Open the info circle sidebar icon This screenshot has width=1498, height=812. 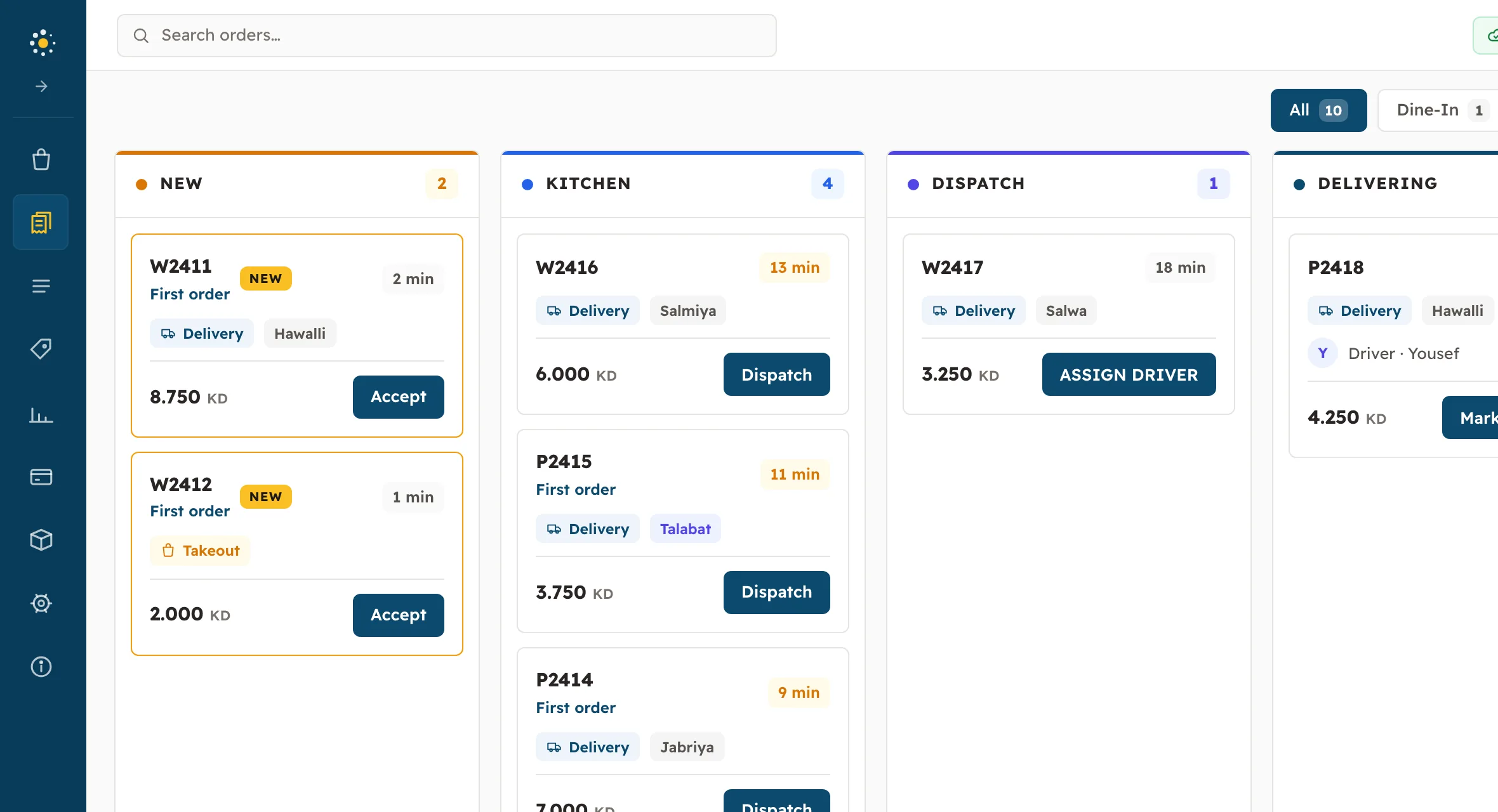(x=41, y=667)
